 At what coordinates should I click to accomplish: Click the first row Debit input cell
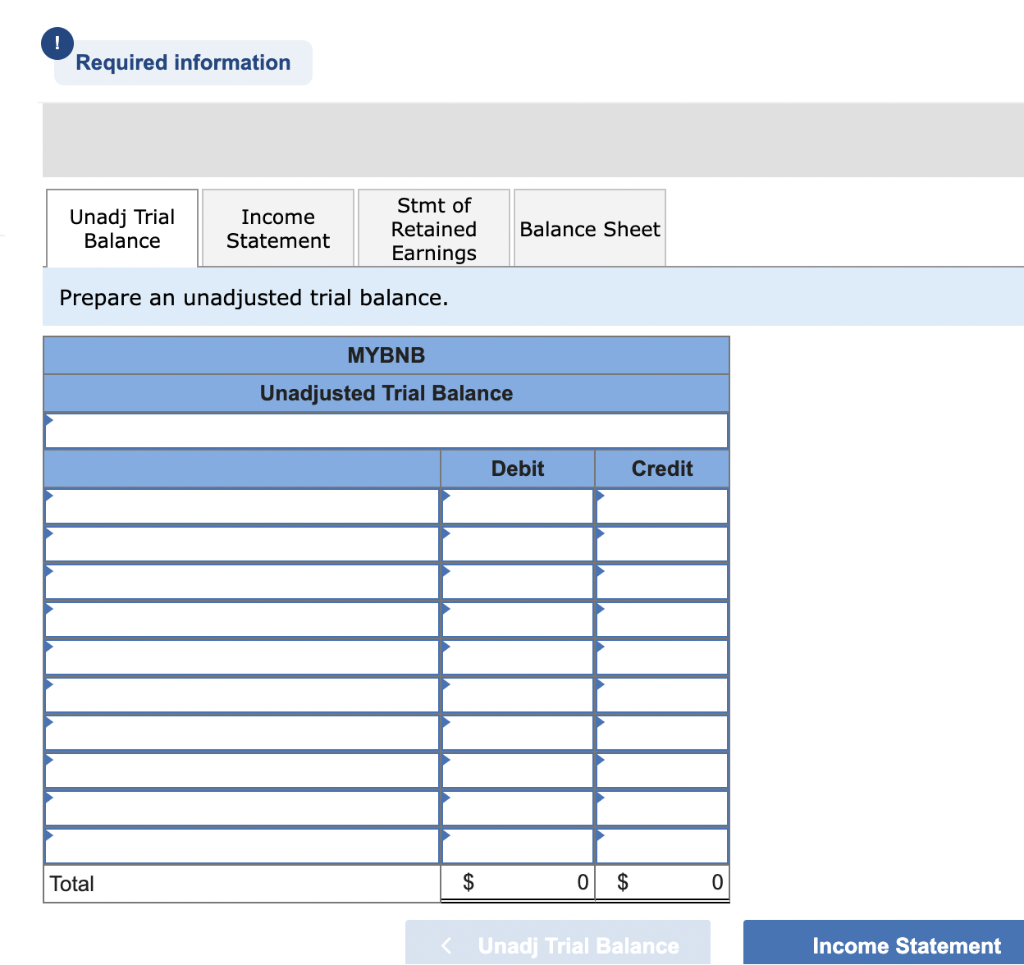(x=517, y=506)
